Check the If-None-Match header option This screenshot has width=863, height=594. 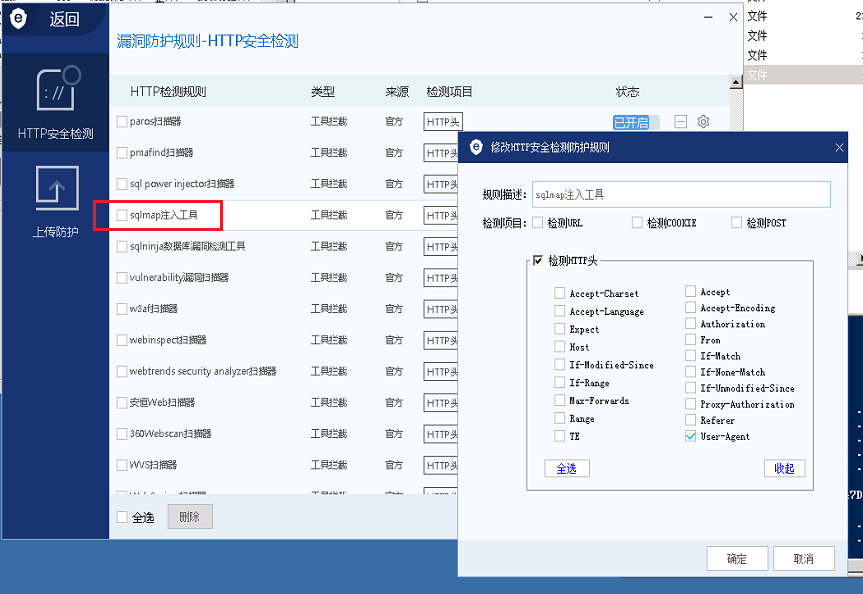click(691, 372)
